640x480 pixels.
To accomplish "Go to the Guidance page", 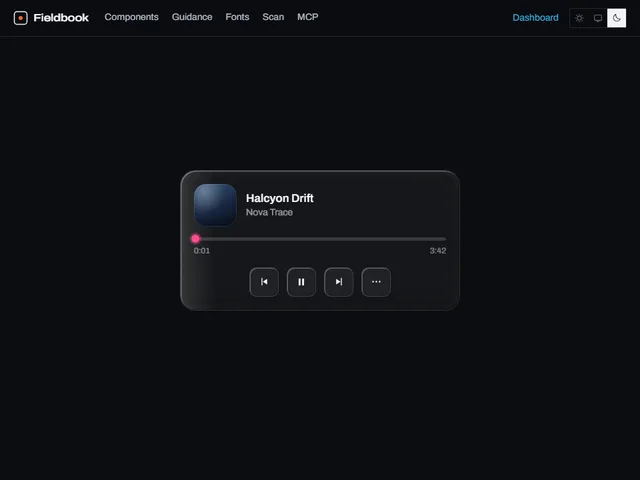I will click(192, 17).
